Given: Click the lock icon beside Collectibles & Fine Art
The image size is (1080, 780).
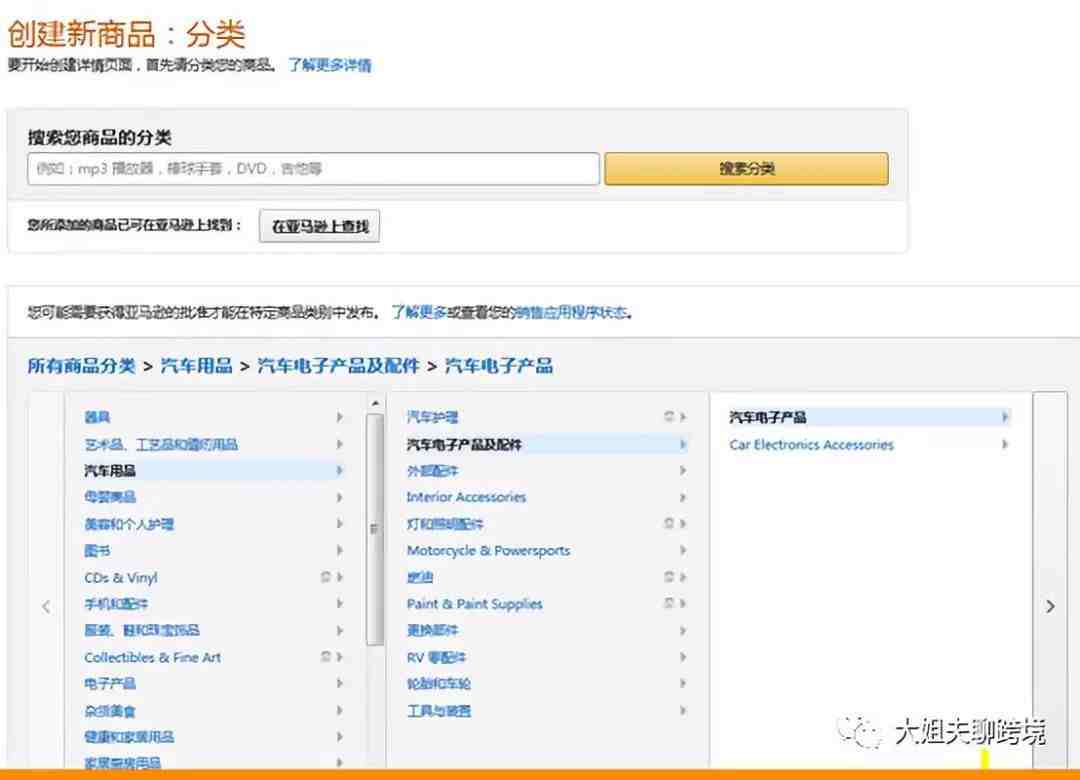Looking at the screenshot, I should coord(325,657).
